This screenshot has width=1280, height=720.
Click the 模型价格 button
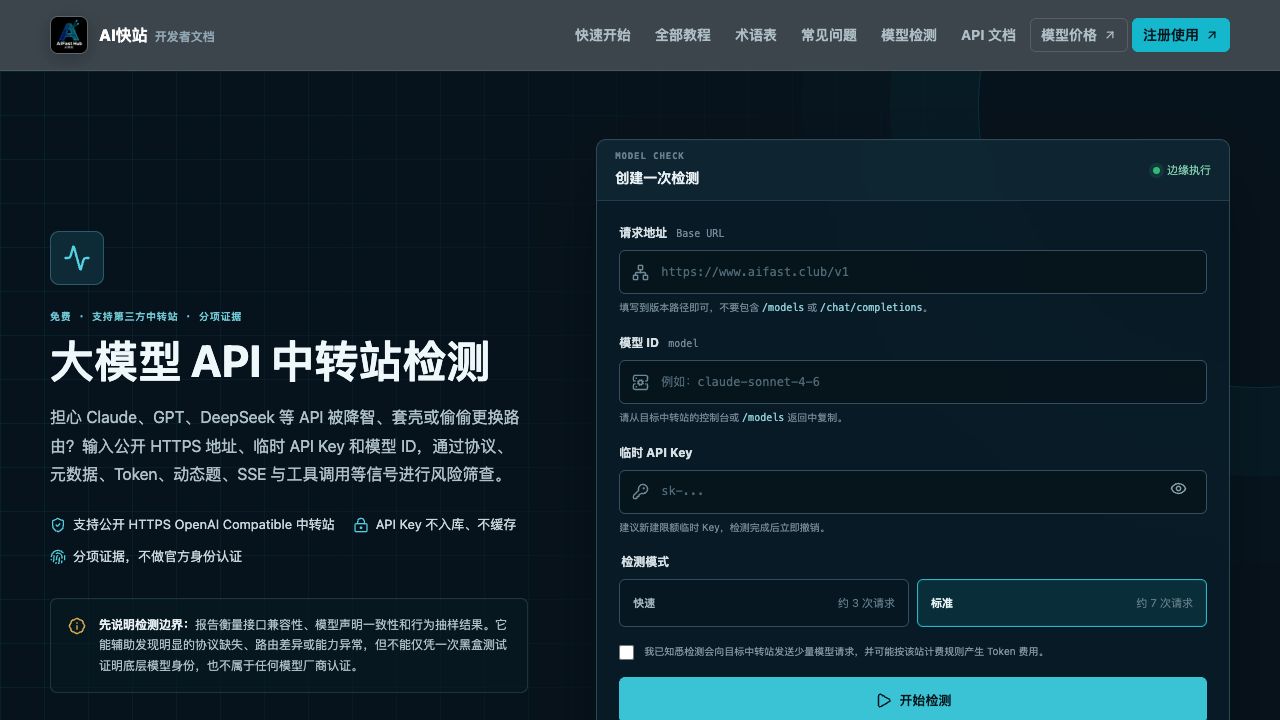1079,35
